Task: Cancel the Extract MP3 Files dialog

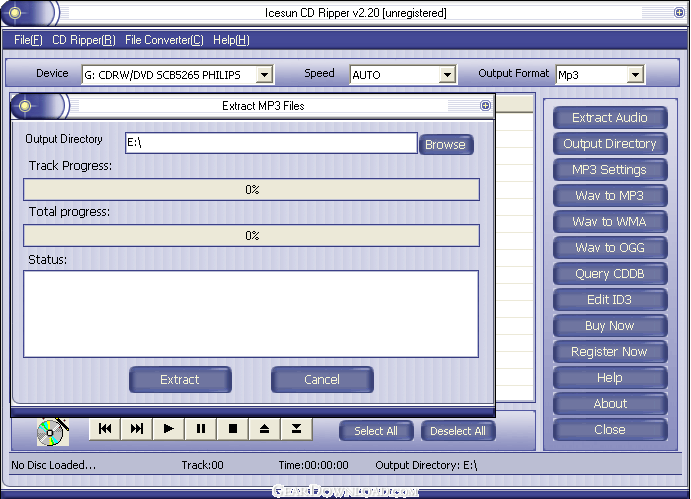Action: (322, 380)
